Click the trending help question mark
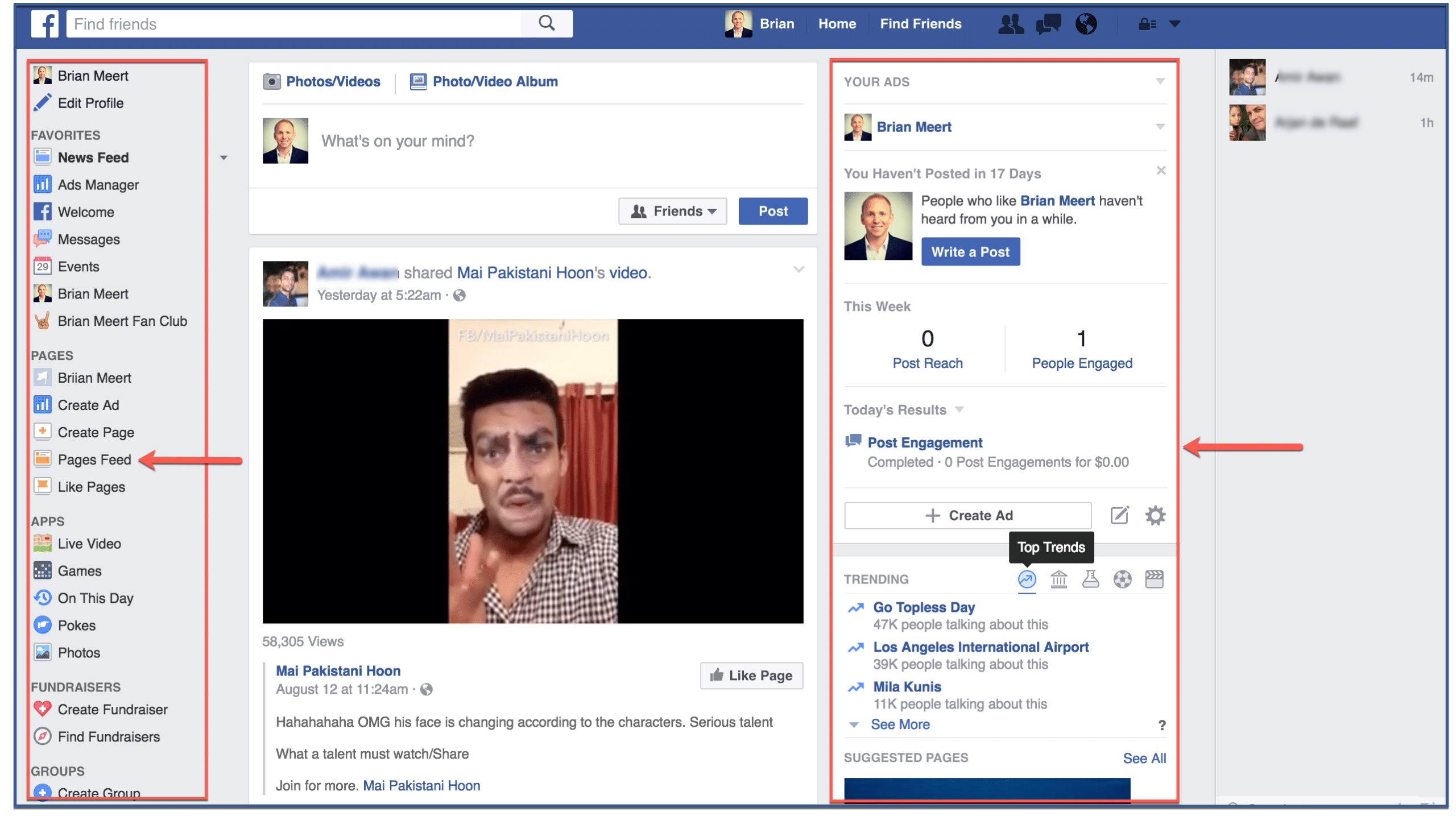This screenshot has width=1456, height=816. [x=1161, y=725]
